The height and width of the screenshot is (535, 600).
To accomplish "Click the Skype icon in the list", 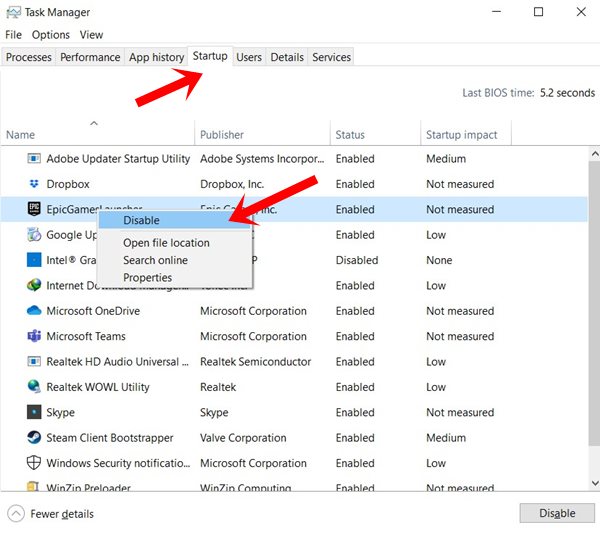I will click(34, 412).
